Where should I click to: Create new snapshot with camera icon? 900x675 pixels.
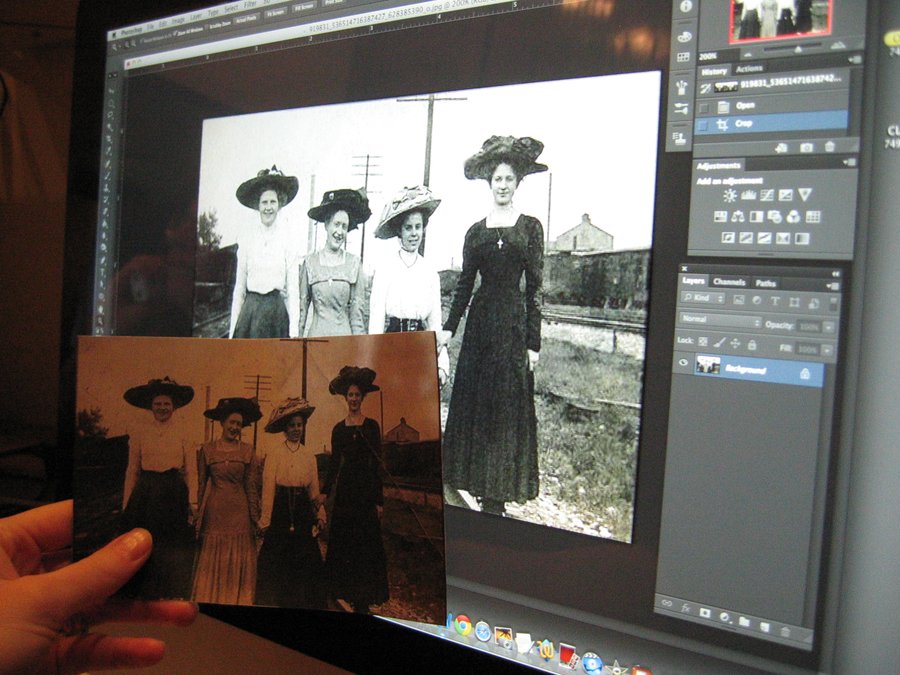pyautogui.click(x=806, y=148)
